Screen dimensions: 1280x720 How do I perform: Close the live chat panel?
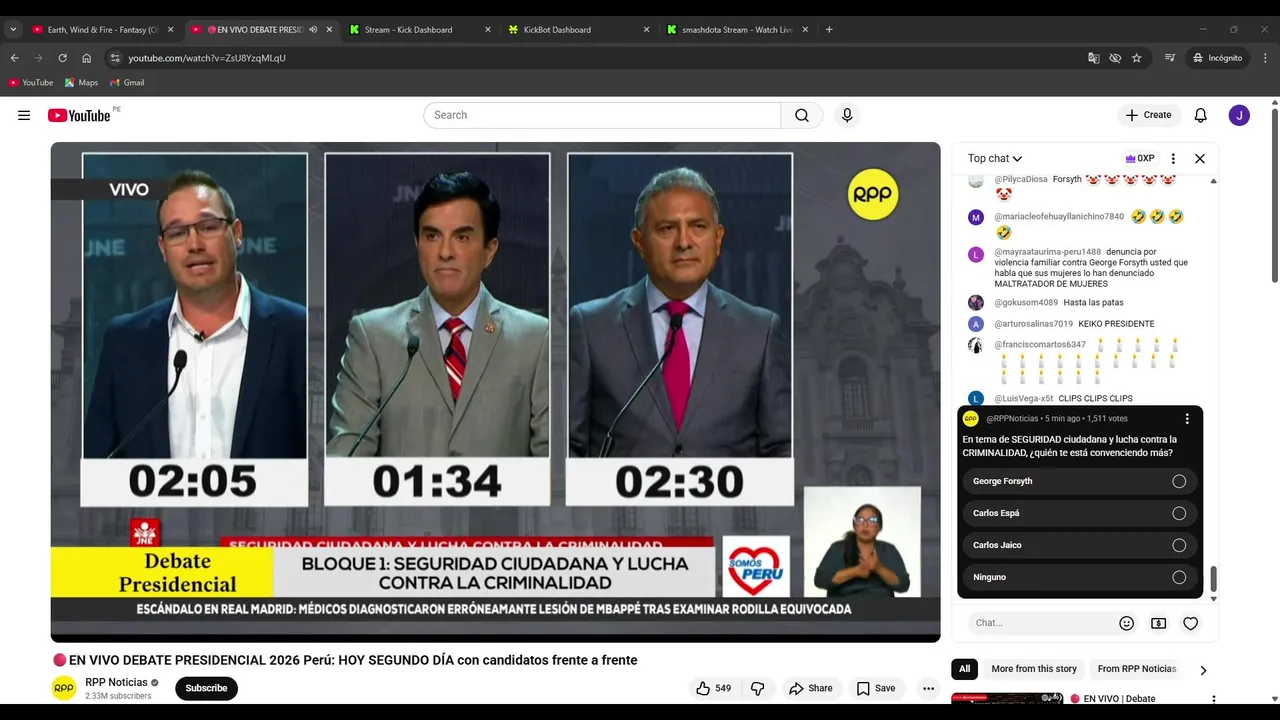[x=1200, y=158]
